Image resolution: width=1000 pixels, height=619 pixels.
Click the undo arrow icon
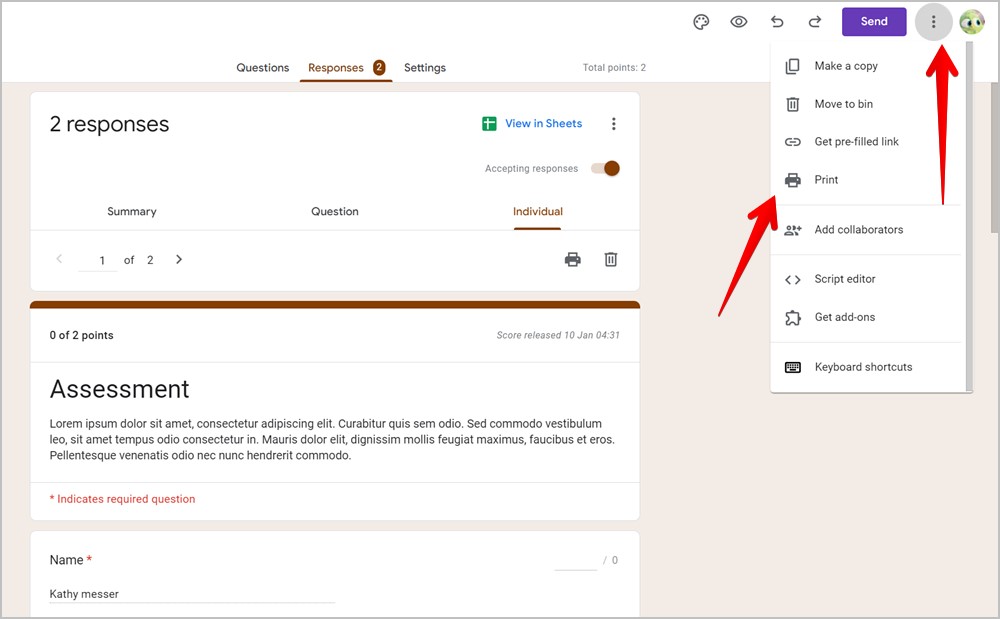777,22
